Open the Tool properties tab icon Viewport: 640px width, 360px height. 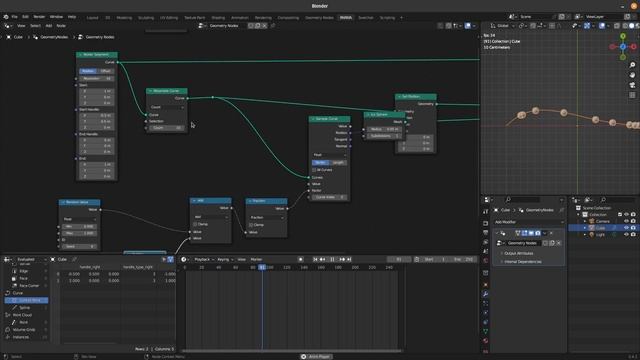click(485, 212)
